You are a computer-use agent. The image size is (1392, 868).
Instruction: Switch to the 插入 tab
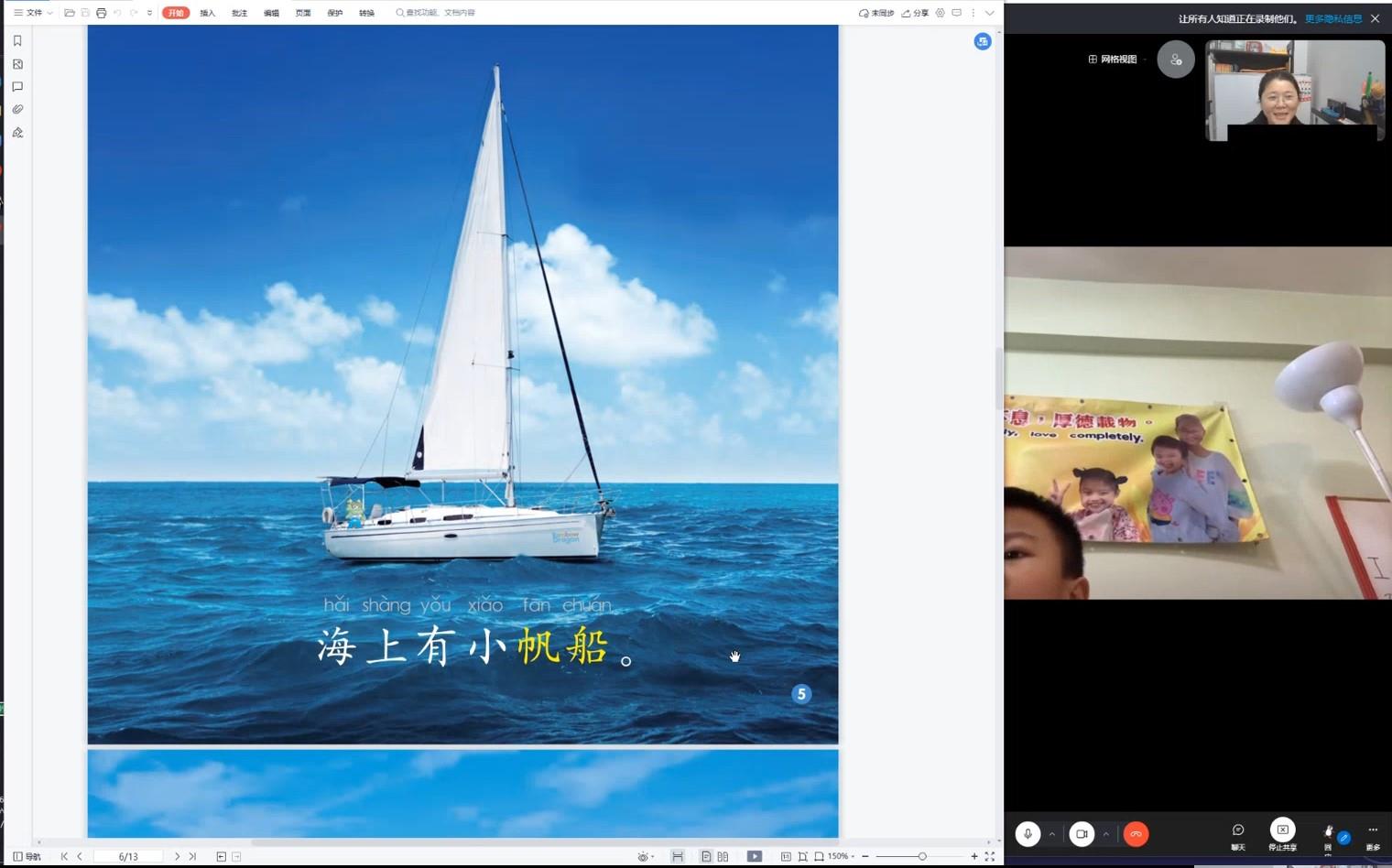click(x=208, y=13)
